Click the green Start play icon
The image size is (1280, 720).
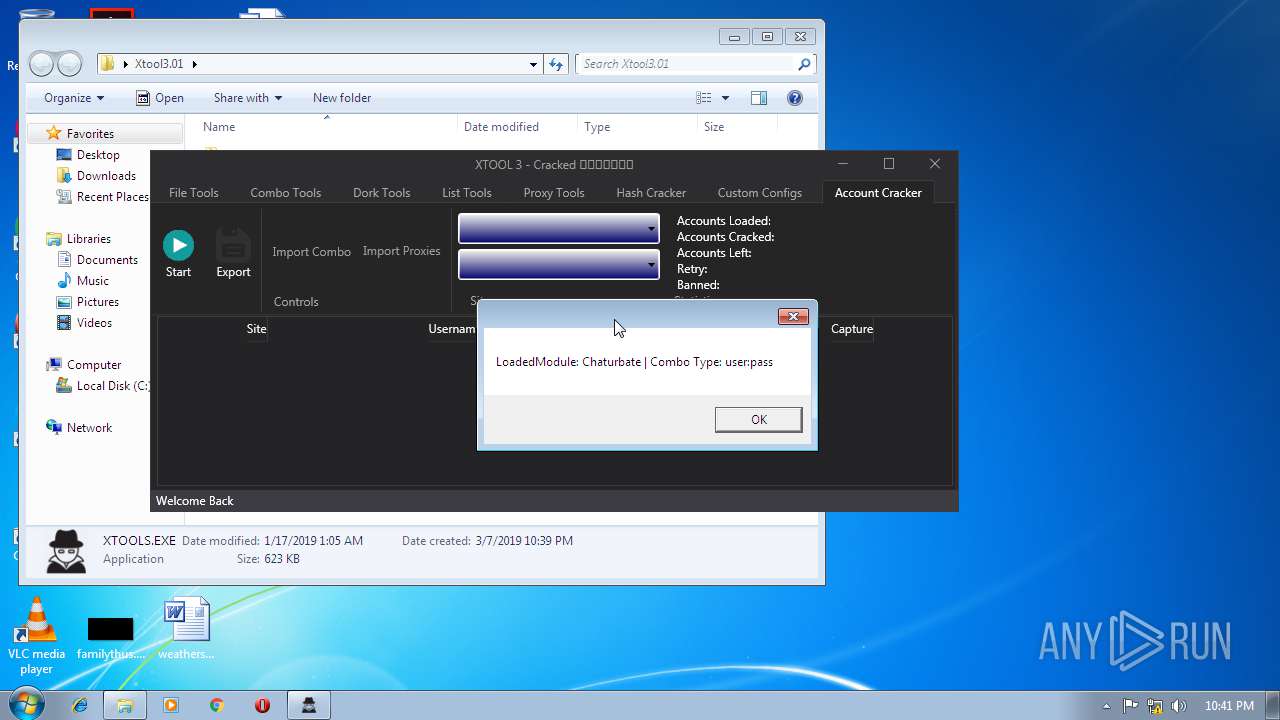tap(178, 245)
